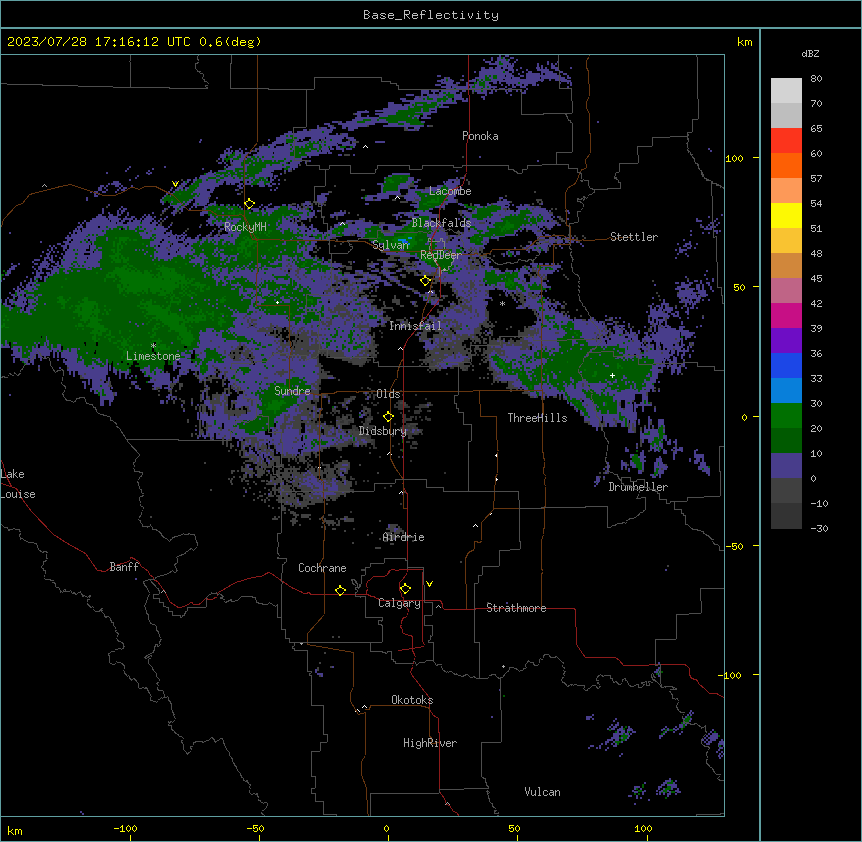This screenshot has width=862, height=842.
Task: Click the ThreeHills town label
Action: coord(537,418)
